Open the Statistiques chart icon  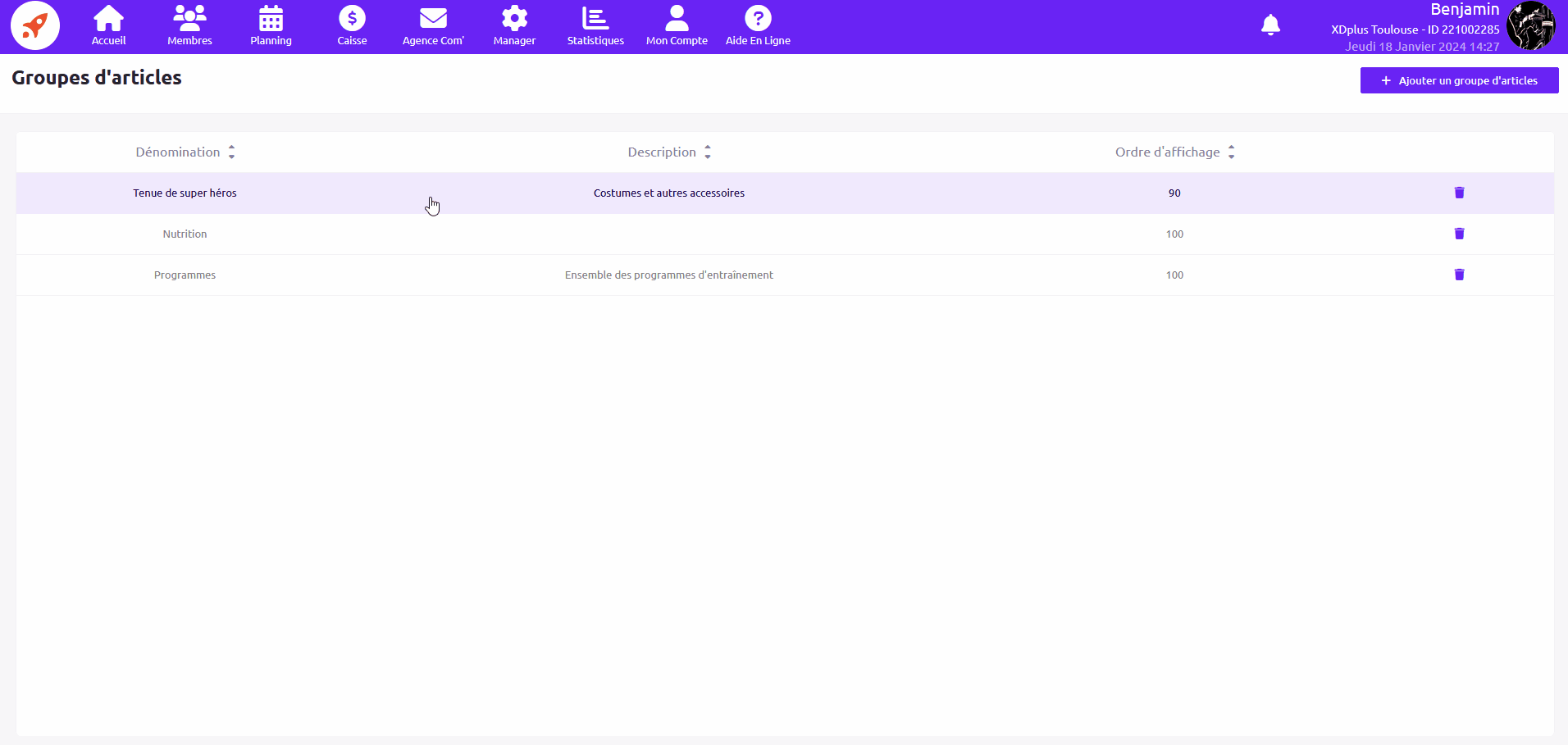(595, 18)
